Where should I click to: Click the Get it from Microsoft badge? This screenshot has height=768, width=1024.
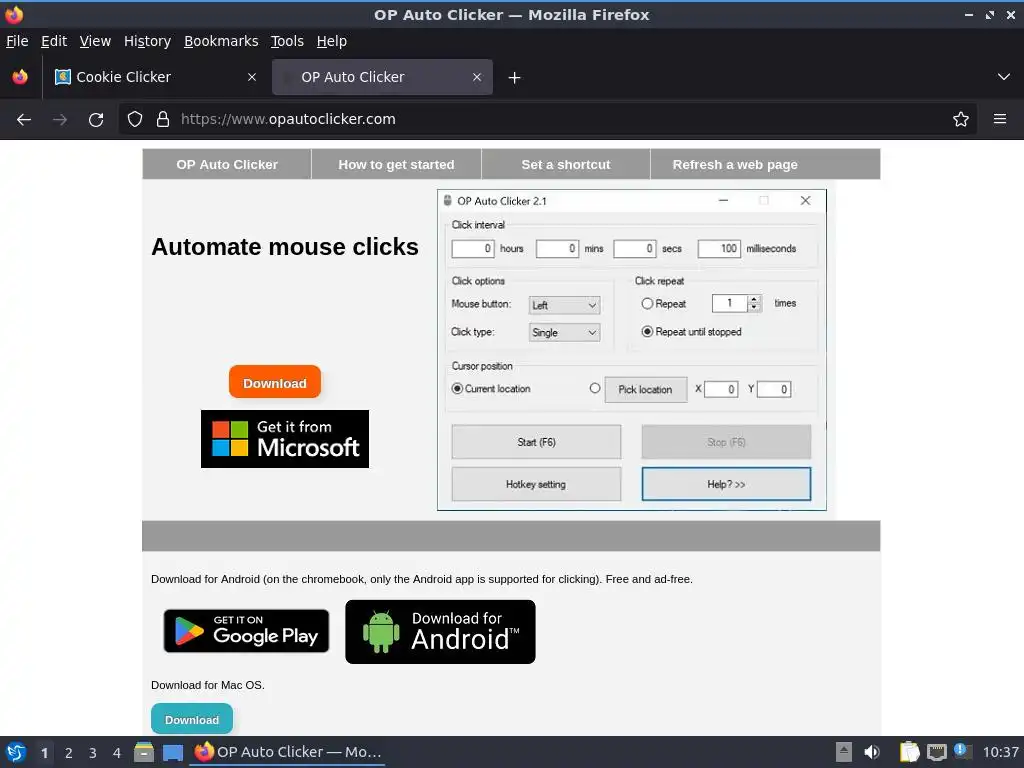[x=285, y=439]
